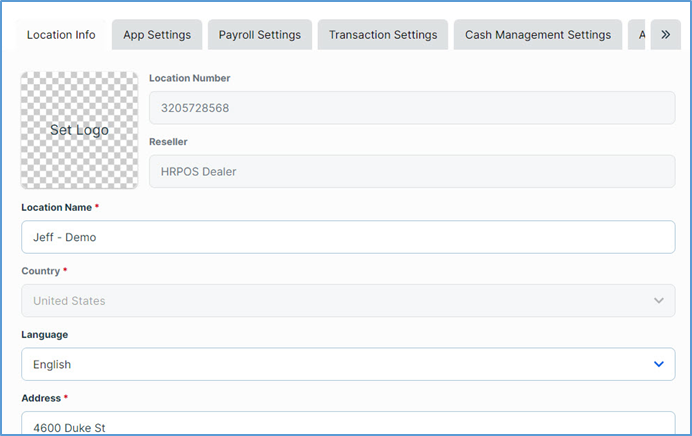Viewport: 692px width, 436px height.
Task: Click the Address label text
Action: [x=41, y=398]
